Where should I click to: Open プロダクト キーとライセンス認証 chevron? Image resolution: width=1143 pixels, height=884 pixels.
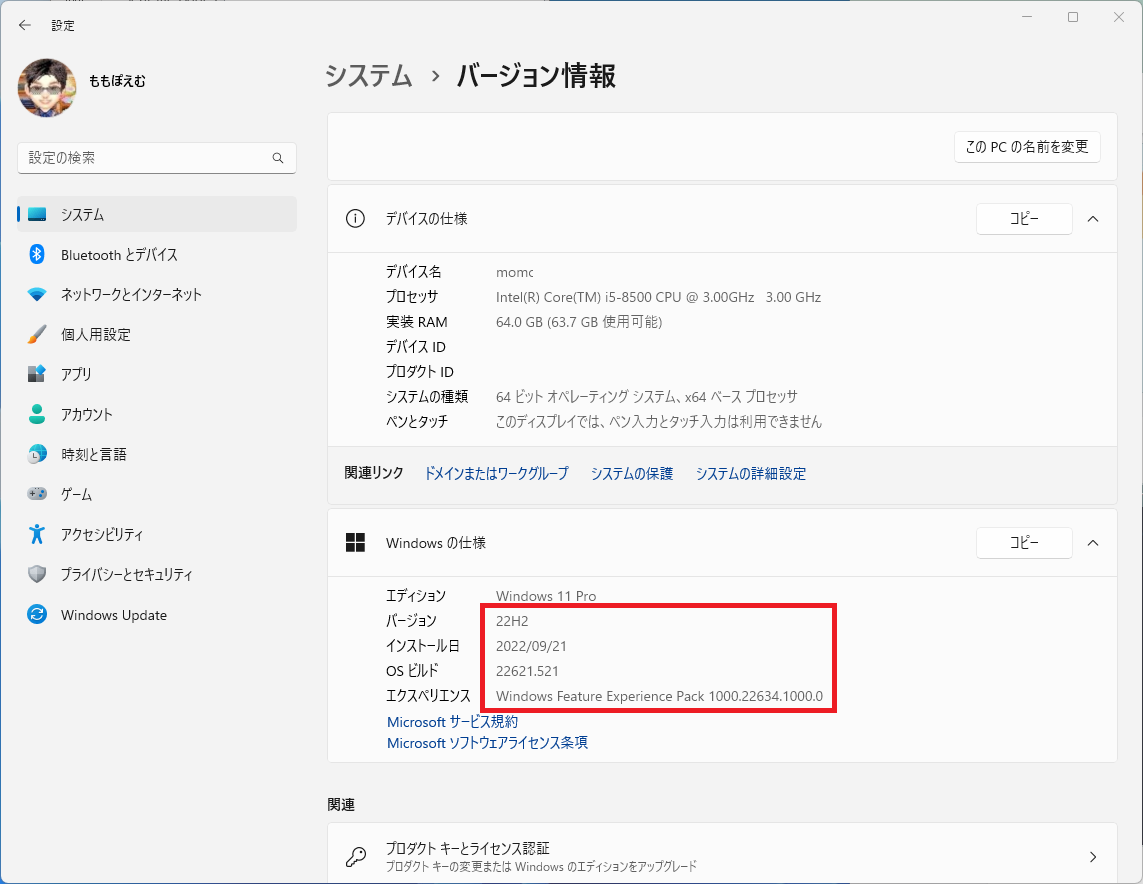click(1093, 856)
